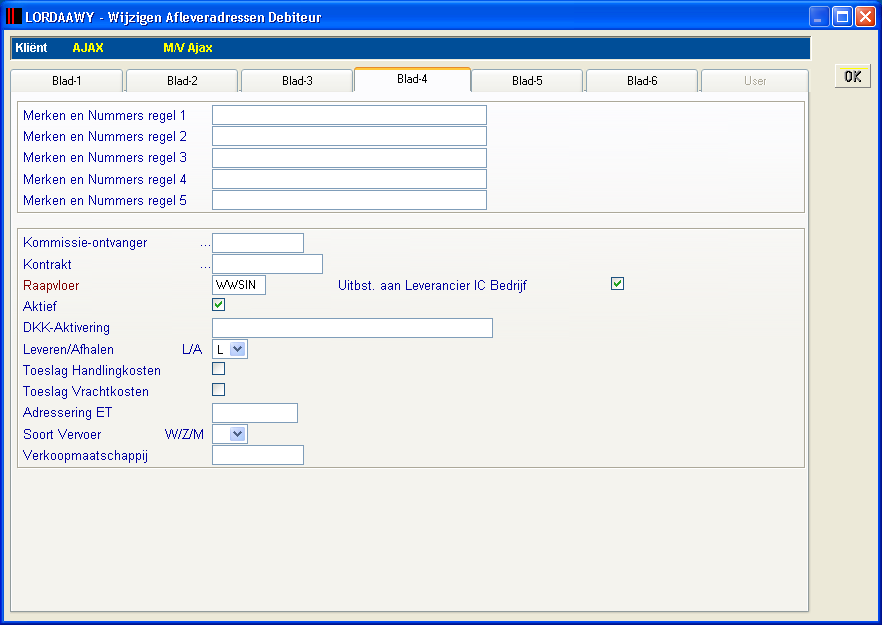The height and width of the screenshot is (625, 882).
Task: Open the Blad-6 tab
Action: pos(642,80)
